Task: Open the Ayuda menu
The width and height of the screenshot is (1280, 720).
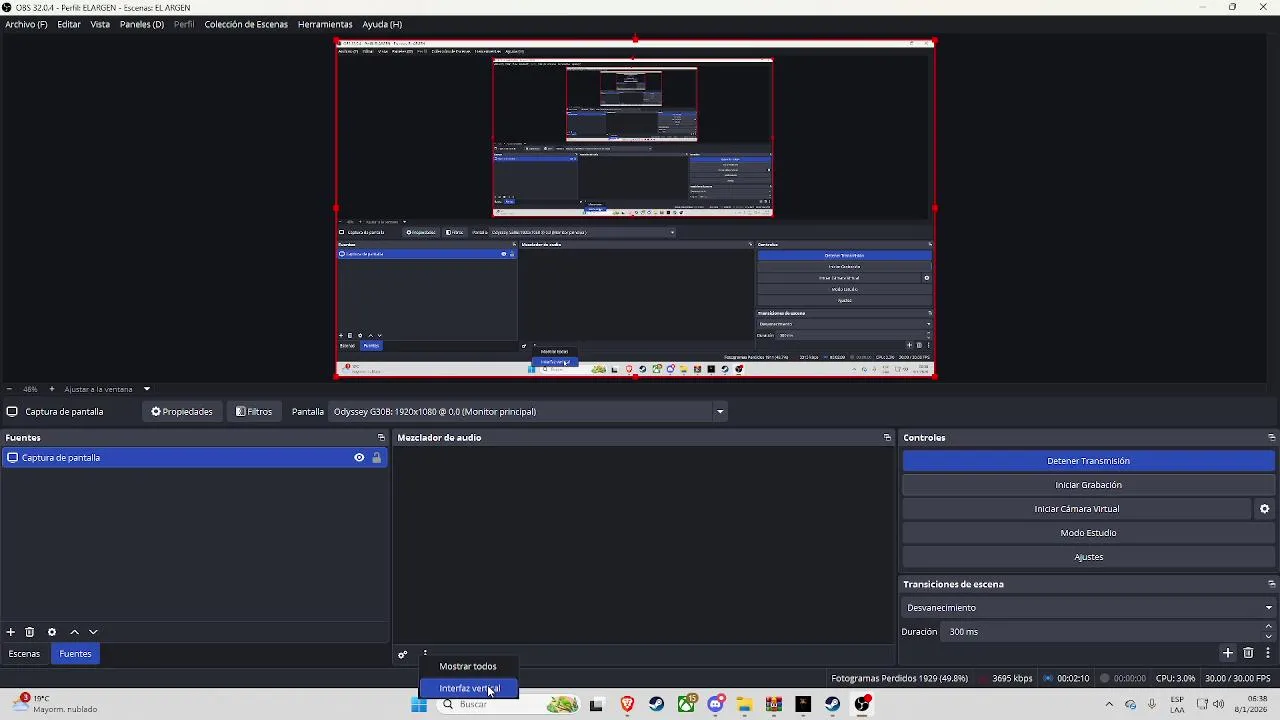Action: (382, 24)
